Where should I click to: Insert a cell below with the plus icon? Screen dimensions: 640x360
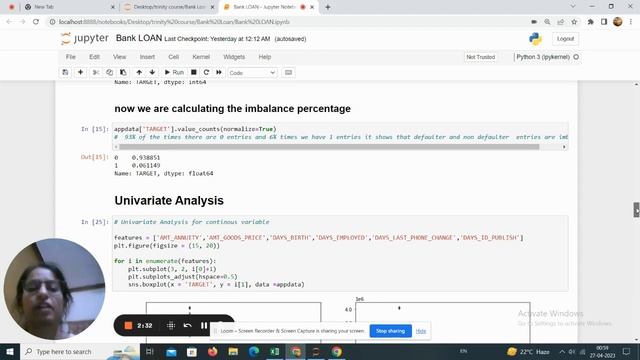(x=80, y=72)
